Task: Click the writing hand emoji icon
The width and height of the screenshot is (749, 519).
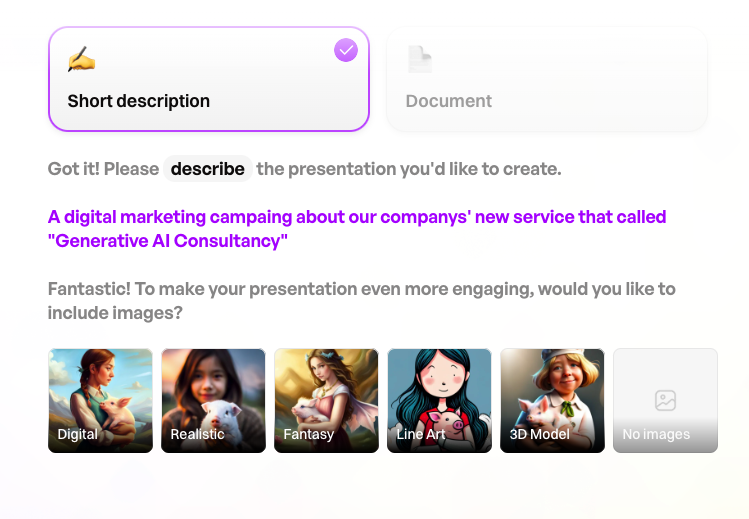Action: pos(82,59)
